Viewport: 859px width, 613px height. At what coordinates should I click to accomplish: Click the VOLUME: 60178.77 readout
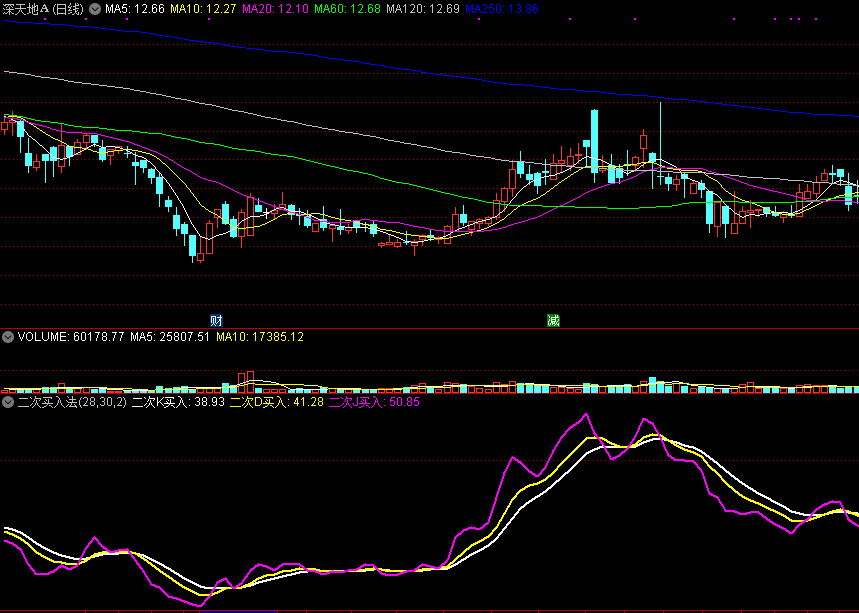click(71, 337)
